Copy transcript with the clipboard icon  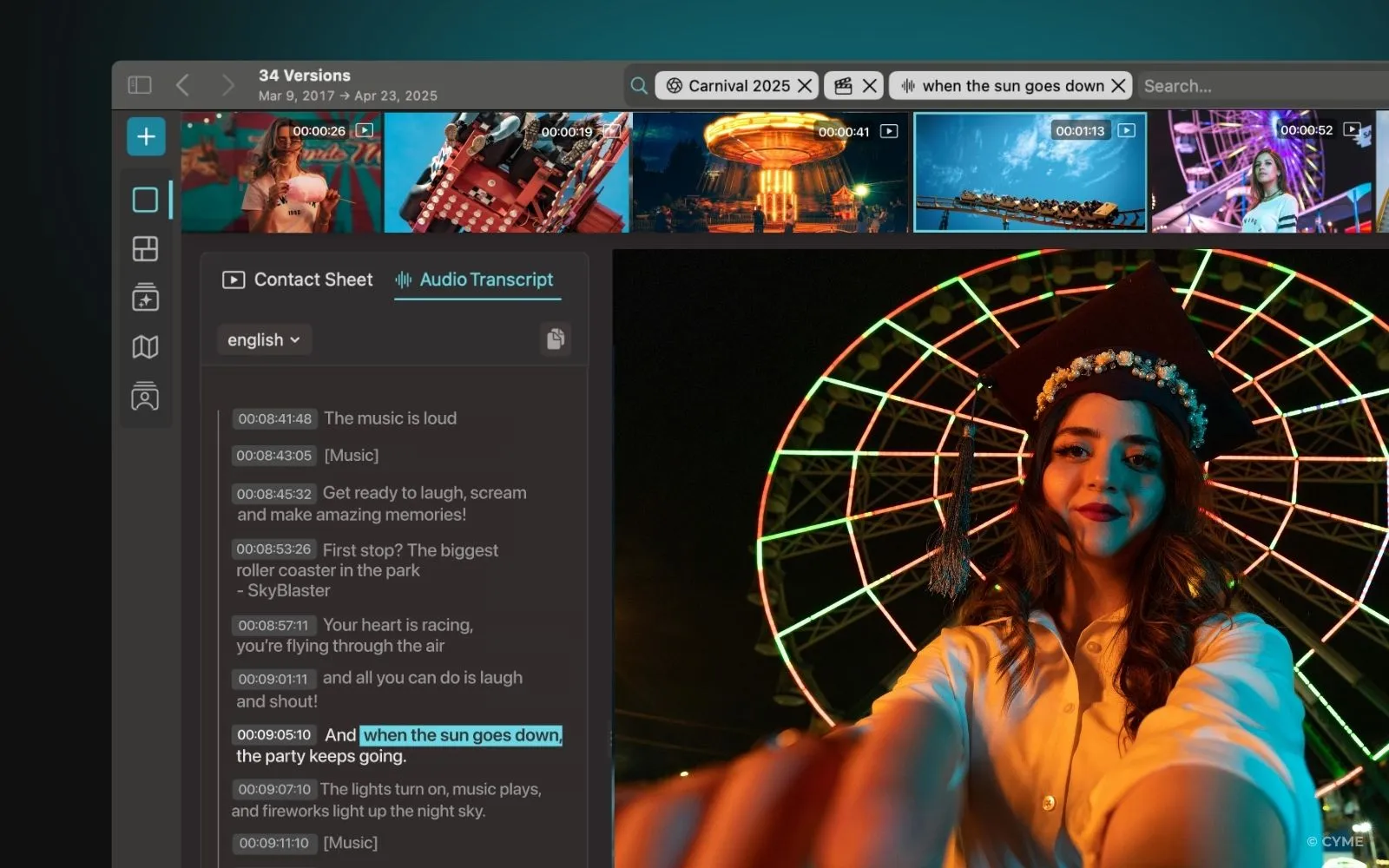pyautogui.click(x=556, y=339)
